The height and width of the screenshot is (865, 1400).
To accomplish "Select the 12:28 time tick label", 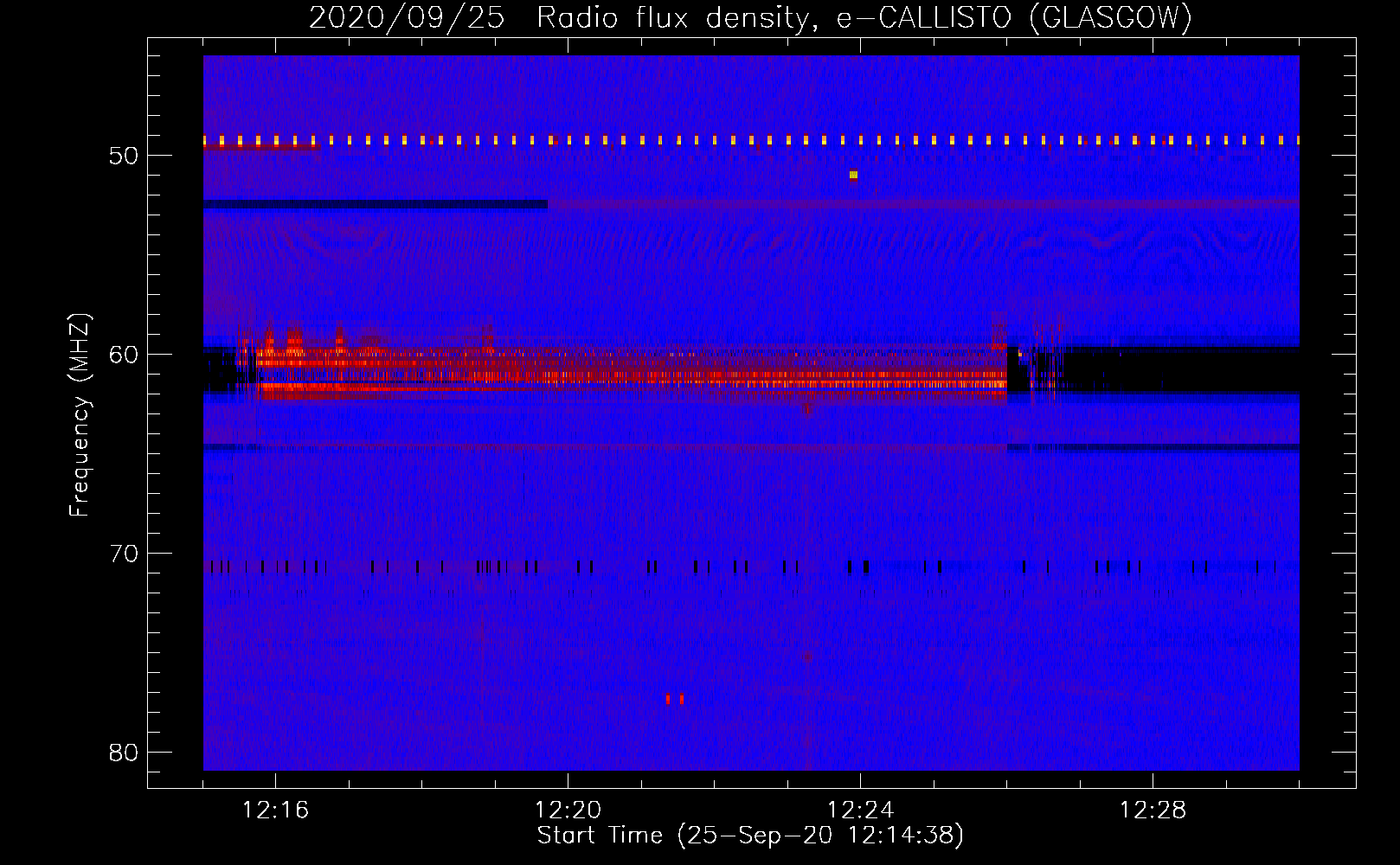I will pos(1153,811).
